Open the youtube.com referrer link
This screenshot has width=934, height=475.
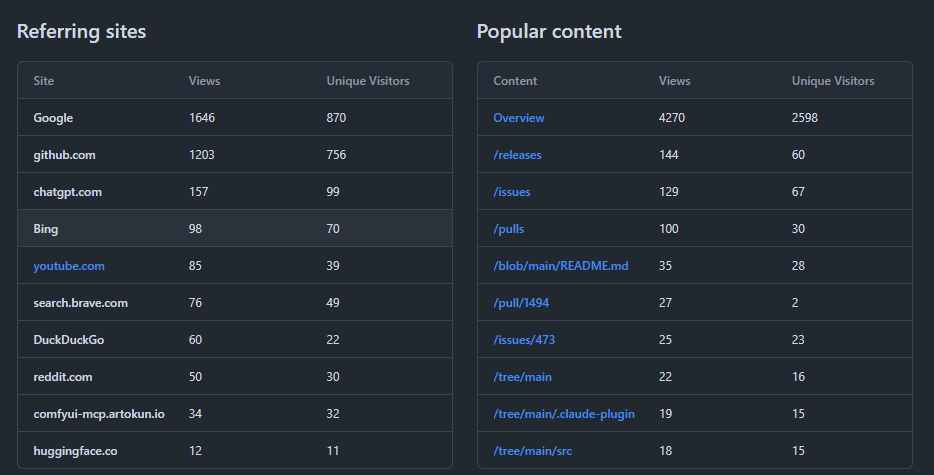tap(69, 266)
